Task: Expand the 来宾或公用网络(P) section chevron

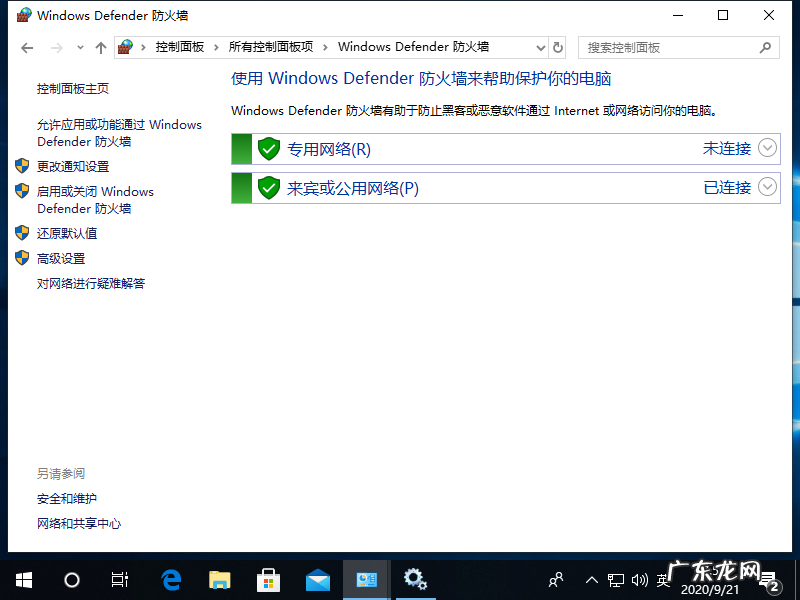Action: pyautogui.click(x=767, y=186)
